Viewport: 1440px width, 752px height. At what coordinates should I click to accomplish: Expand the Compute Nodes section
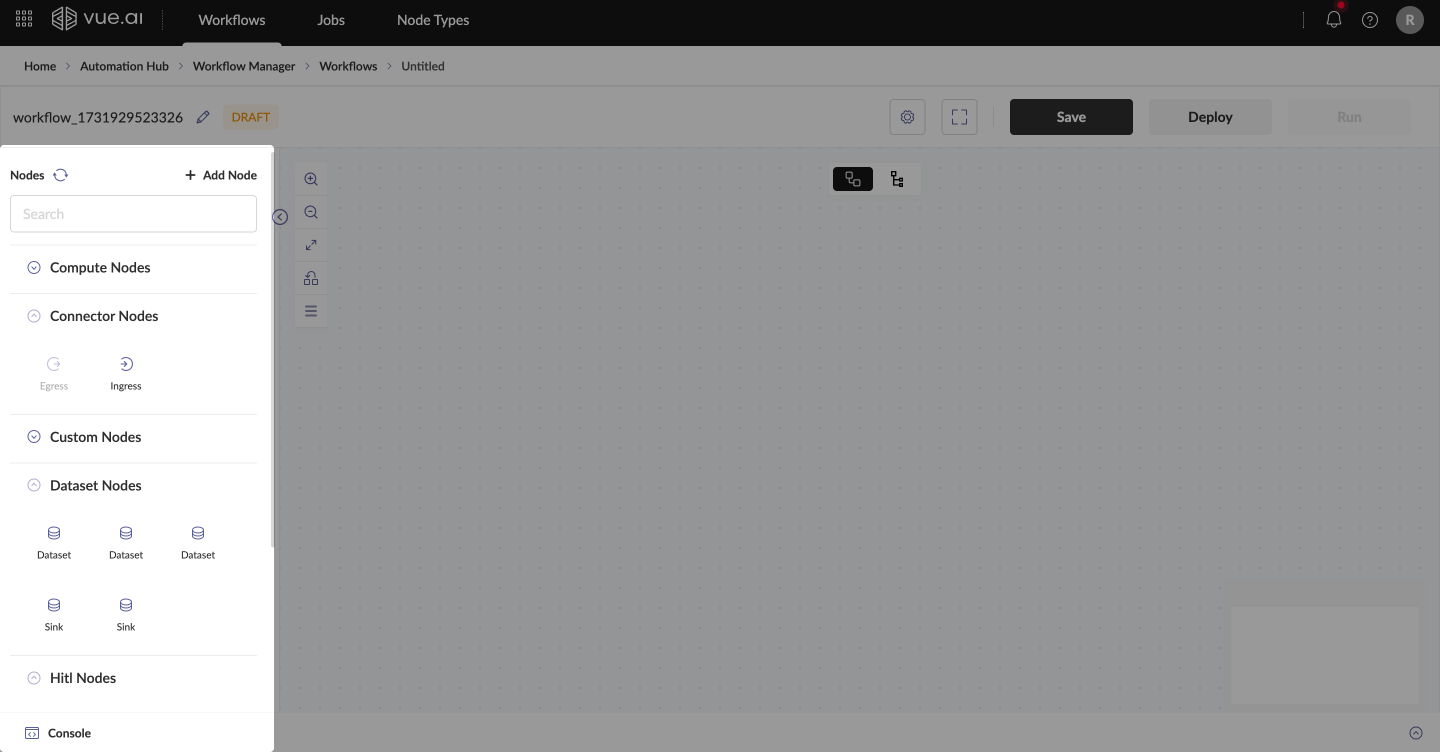(x=34, y=268)
